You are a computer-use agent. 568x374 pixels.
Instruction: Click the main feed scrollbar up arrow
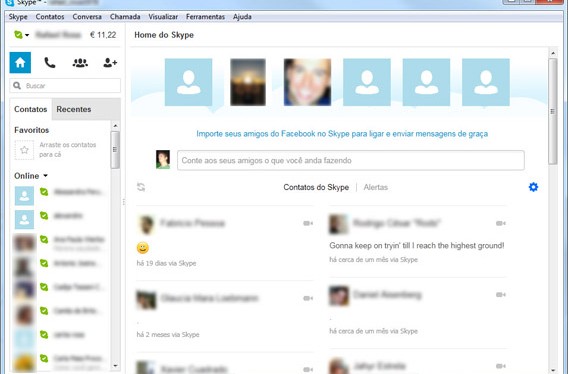[x=553, y=53]
